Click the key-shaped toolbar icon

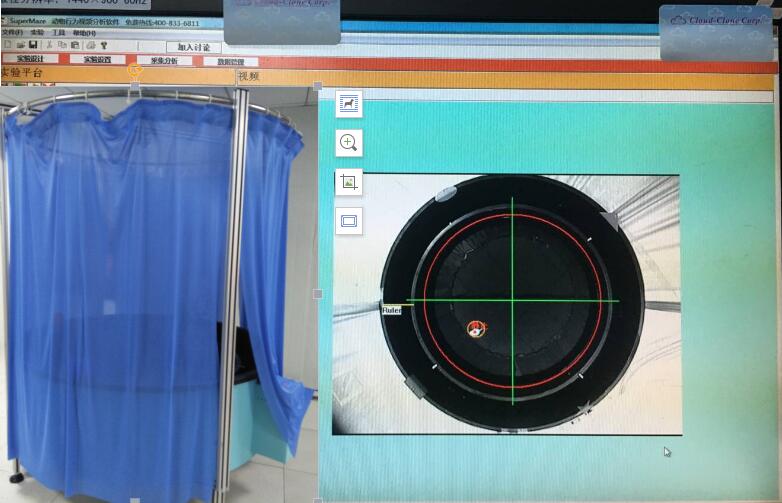coord(104,45)
